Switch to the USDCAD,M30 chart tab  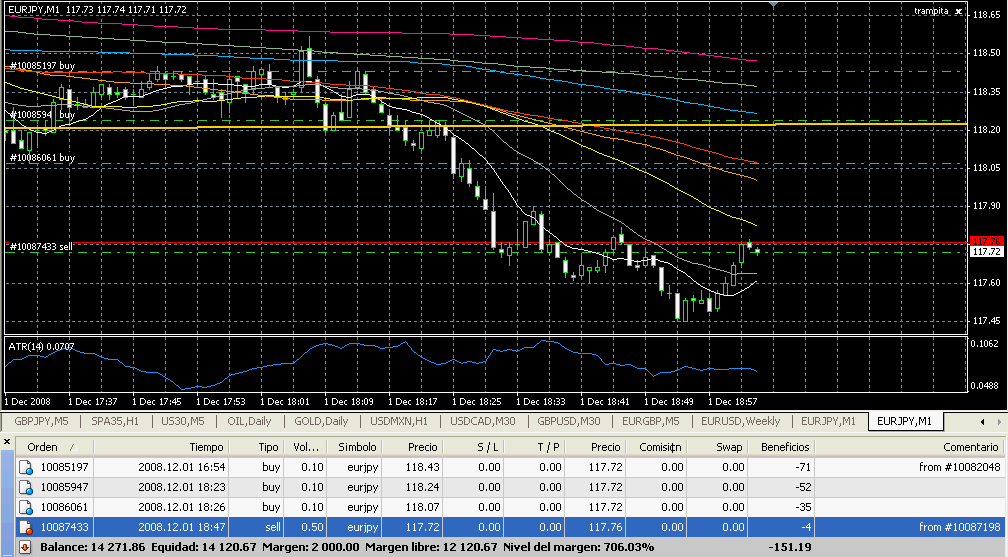[482, 421]
